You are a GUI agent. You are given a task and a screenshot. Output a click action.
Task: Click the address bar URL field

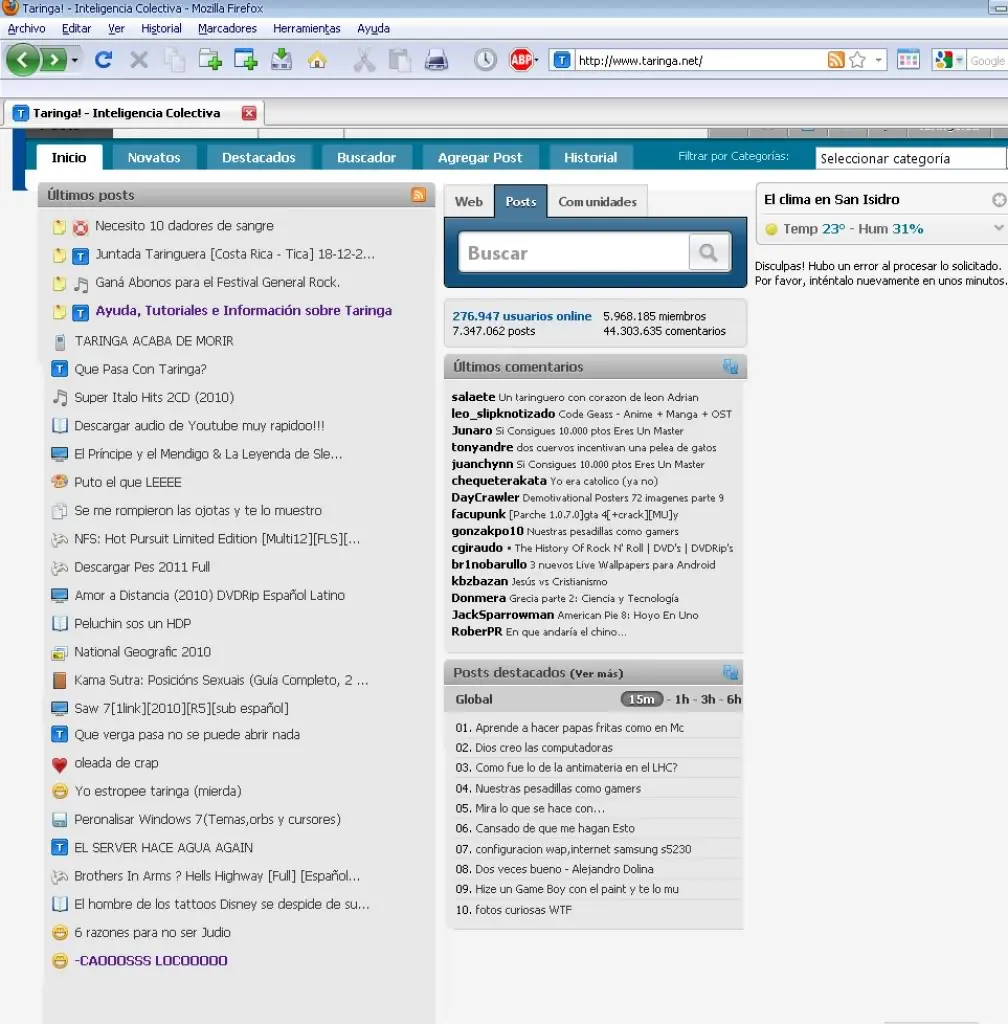[700, 61]
